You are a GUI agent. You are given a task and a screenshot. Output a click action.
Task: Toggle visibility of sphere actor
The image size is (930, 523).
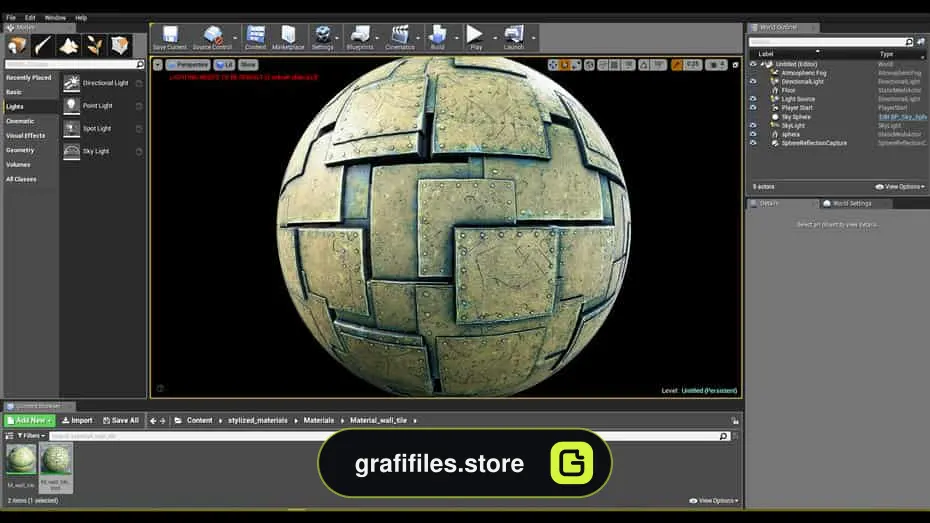tap(753, 134)
